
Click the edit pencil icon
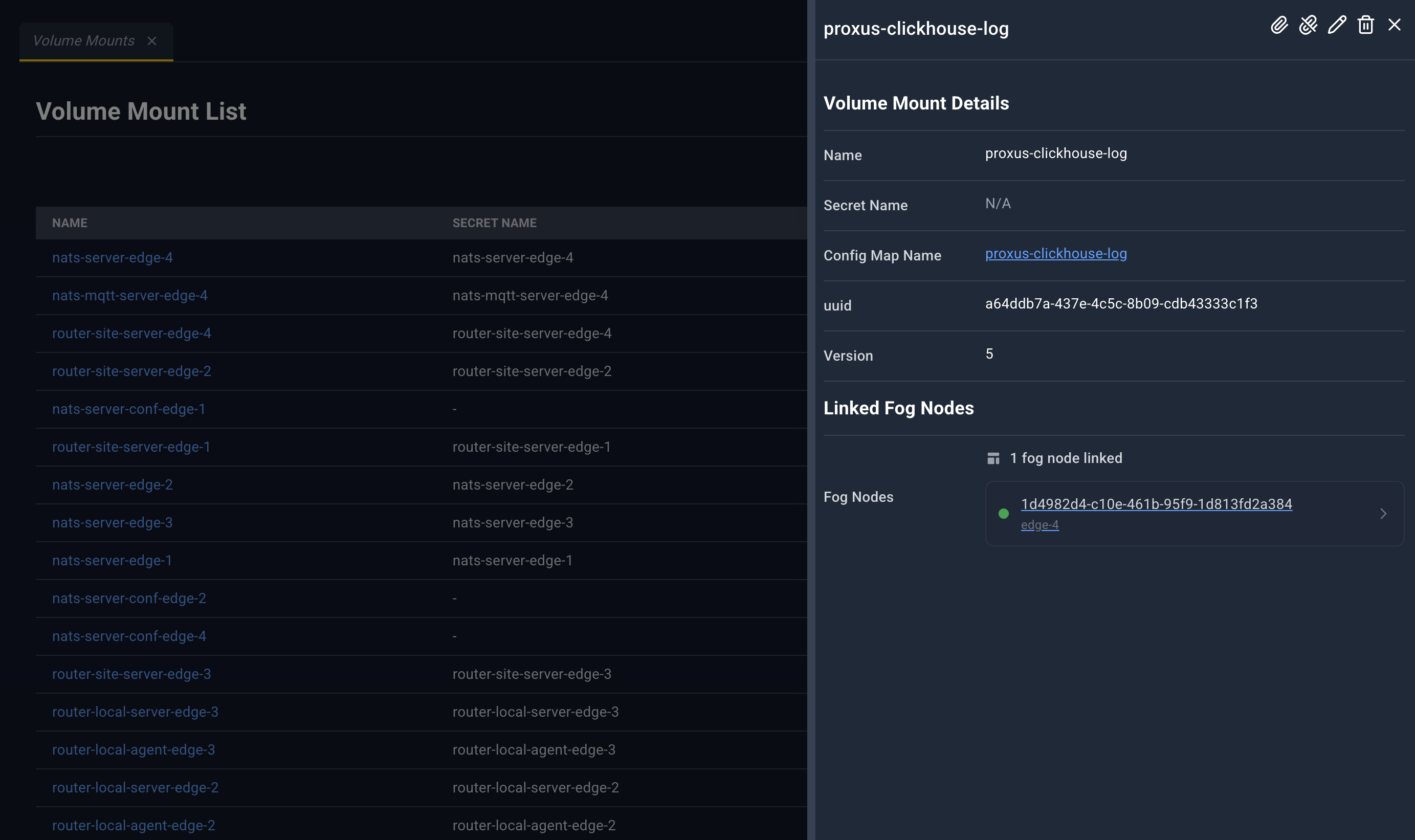tap(1337, 25)
